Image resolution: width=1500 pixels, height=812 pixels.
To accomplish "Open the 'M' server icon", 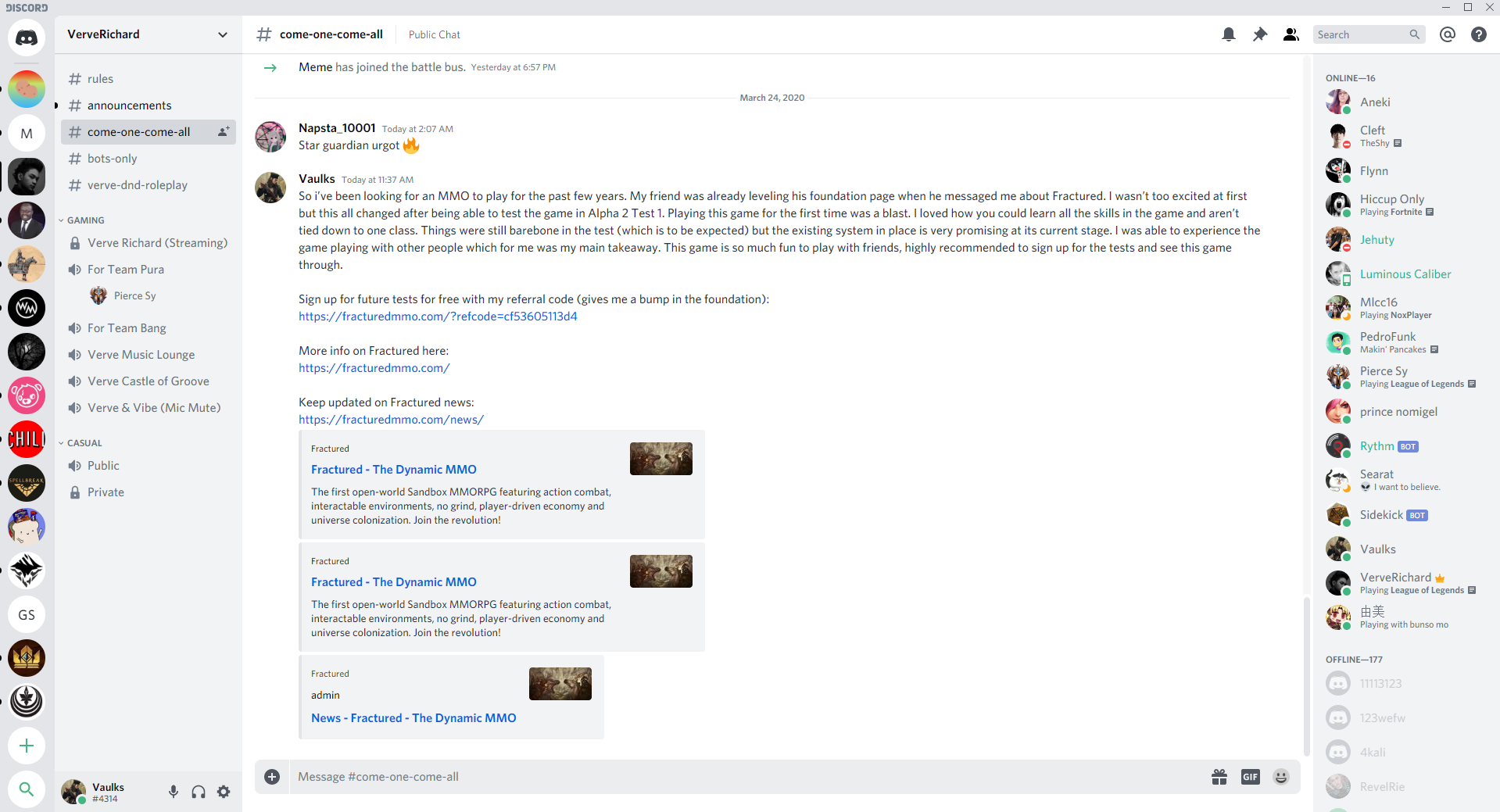I will [x=27, y=133].
